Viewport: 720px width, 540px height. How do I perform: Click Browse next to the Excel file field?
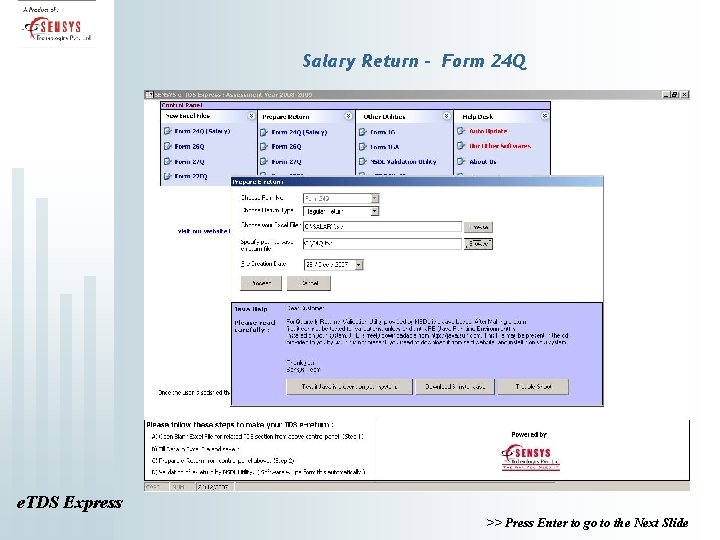tap(478, 227)
